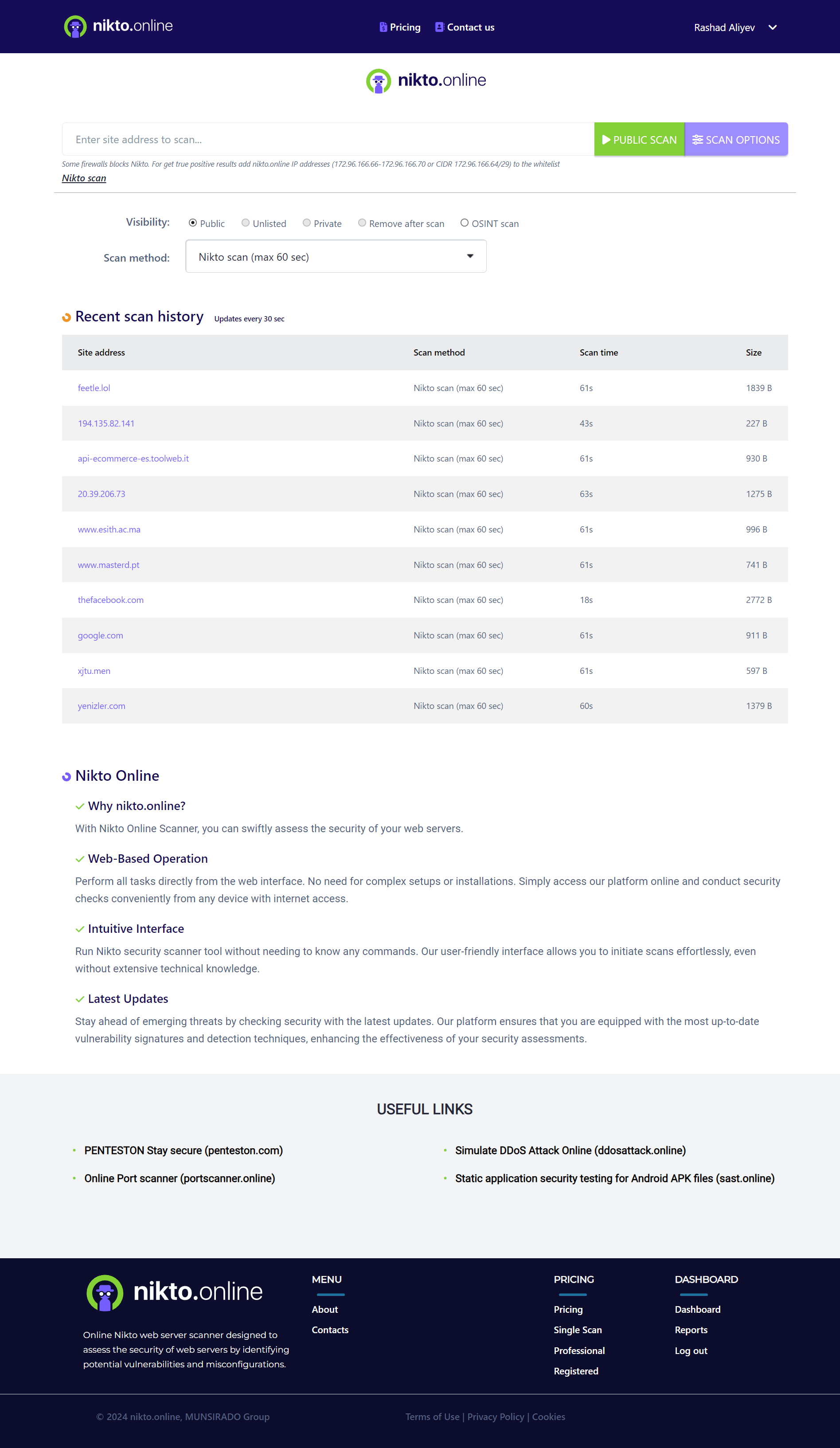Click the Nikto Online section heading
This screenshot has width=840, height=1448.
click(117, 776)
